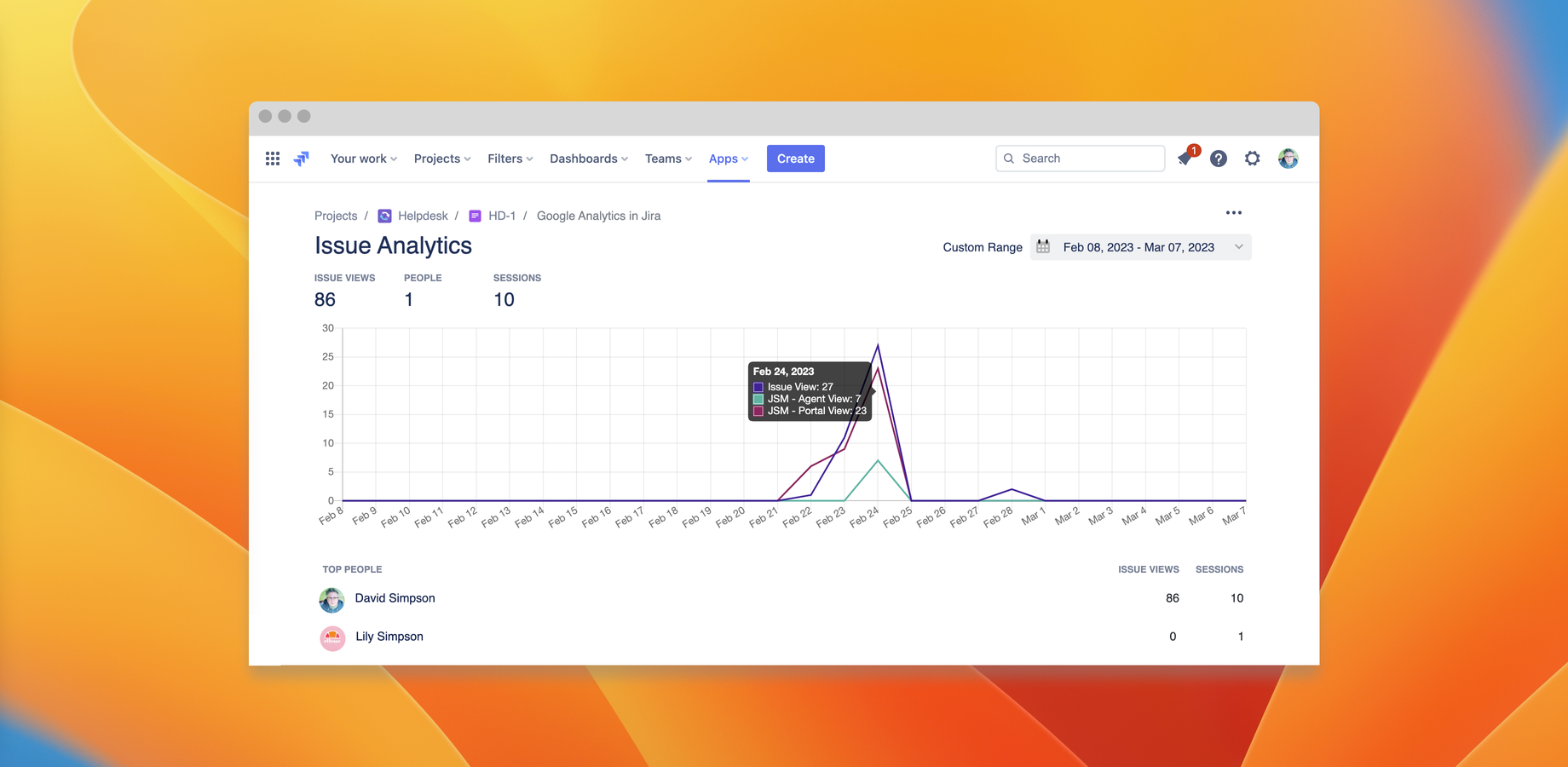This screenshot has width=1568, height=767.
Task: Expand the Your work menu
Action: point(364,159)
